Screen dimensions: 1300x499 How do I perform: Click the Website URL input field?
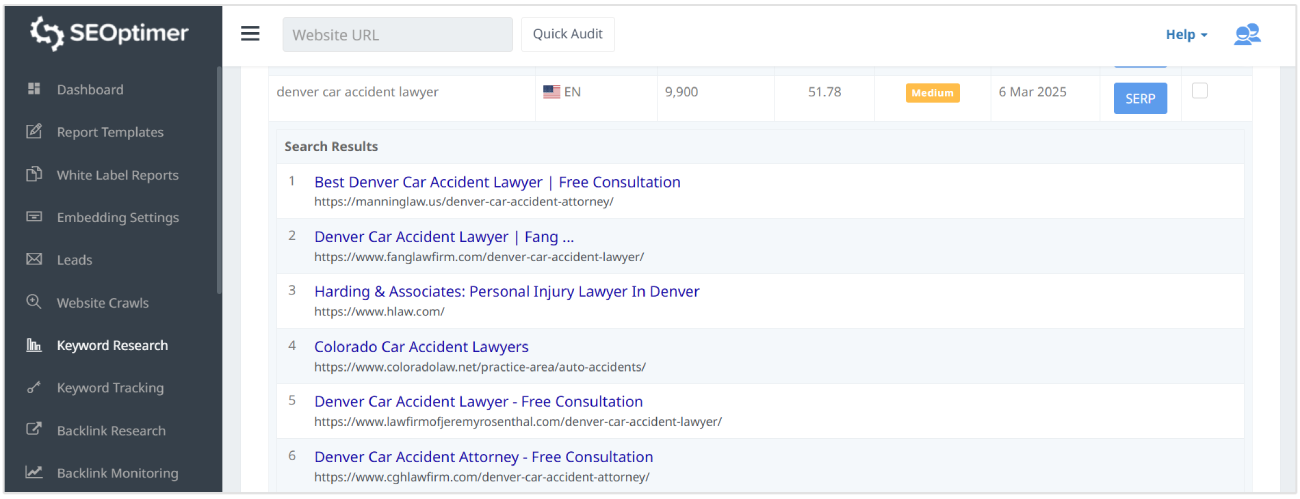click(397, 34)
